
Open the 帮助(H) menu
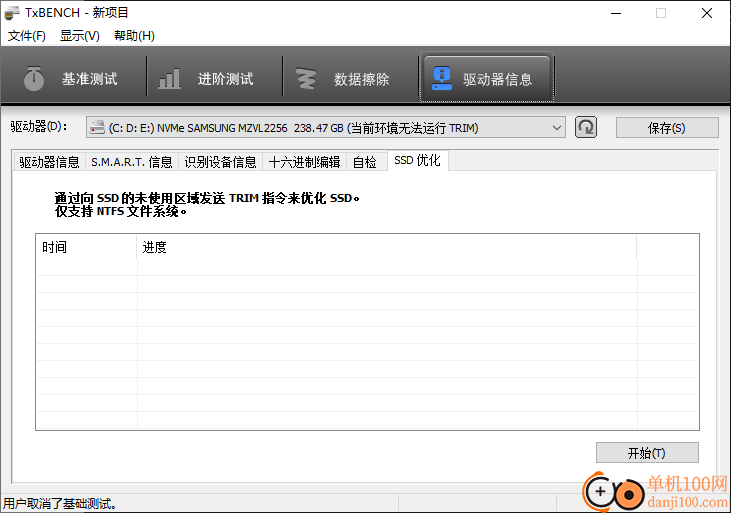(x=134, y=35)
